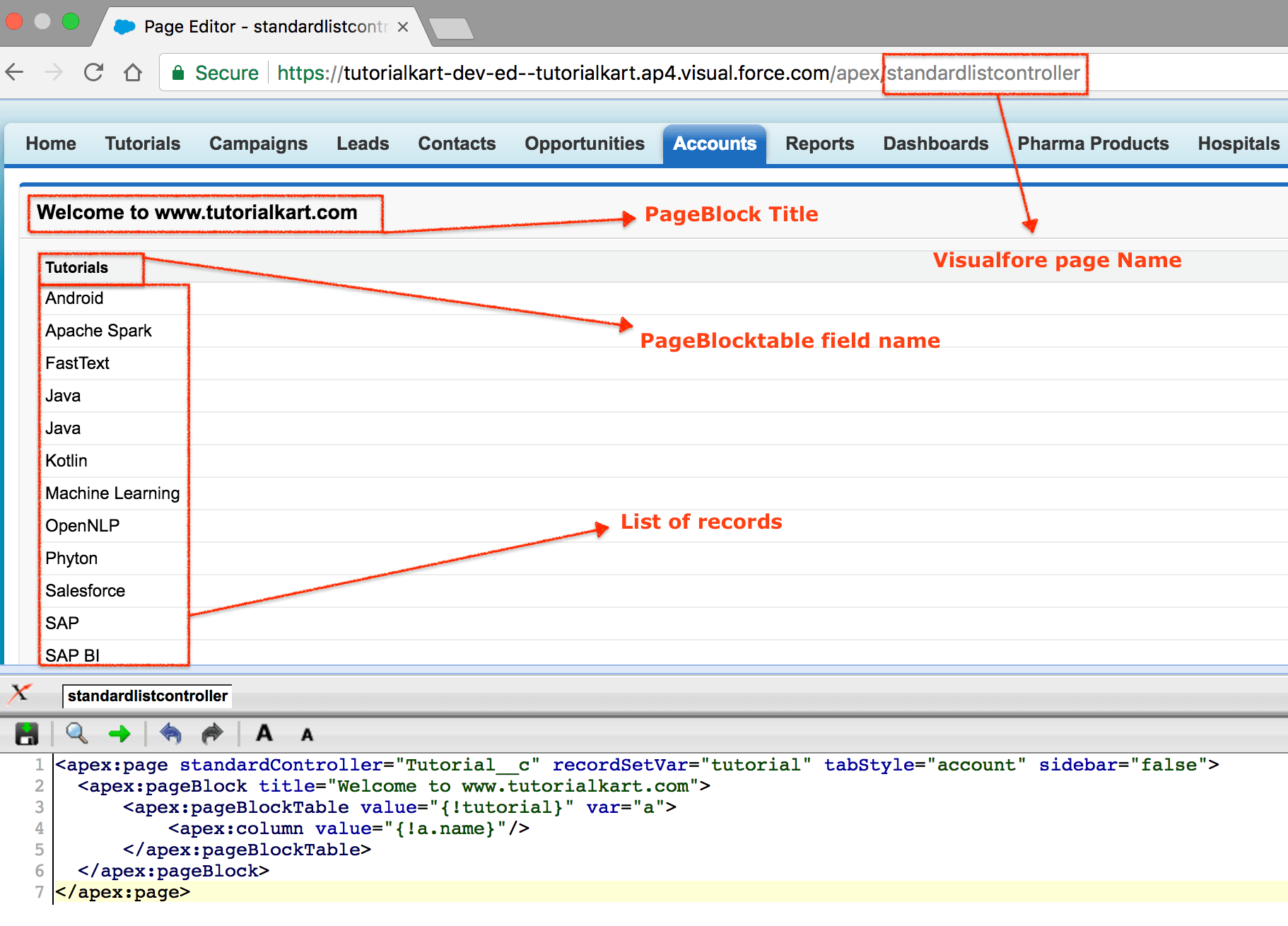1288x926 pixels.
Task: Open the Pharma Products tab
Action: click(1093, 143)
